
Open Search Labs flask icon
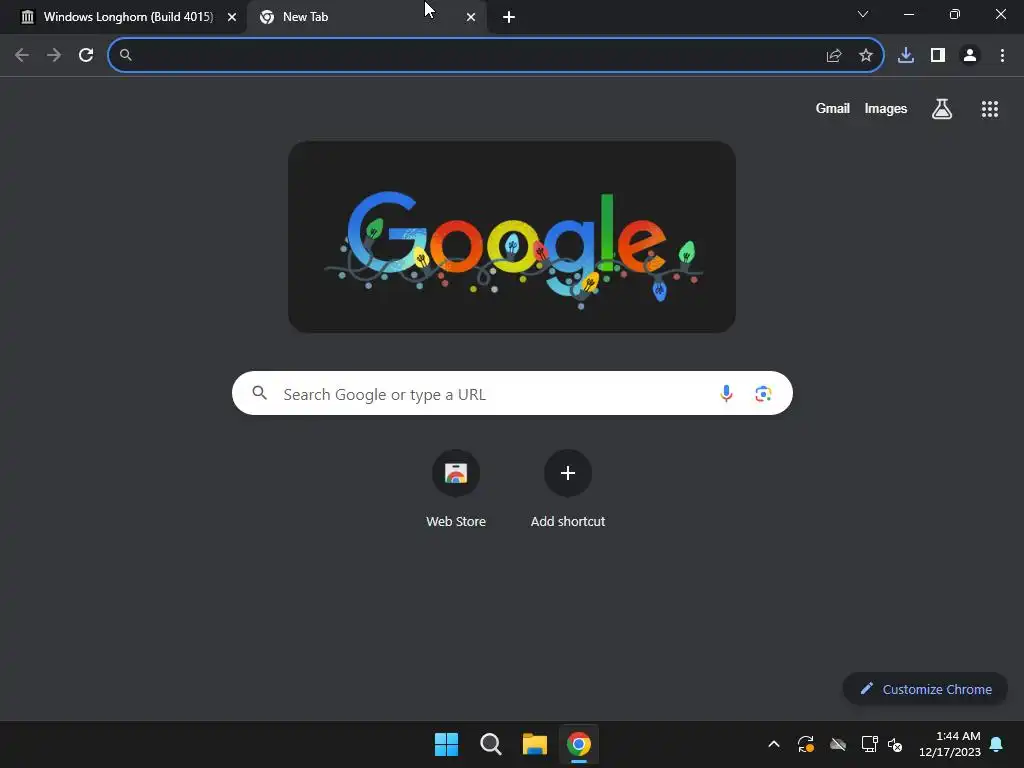point(942,109)
